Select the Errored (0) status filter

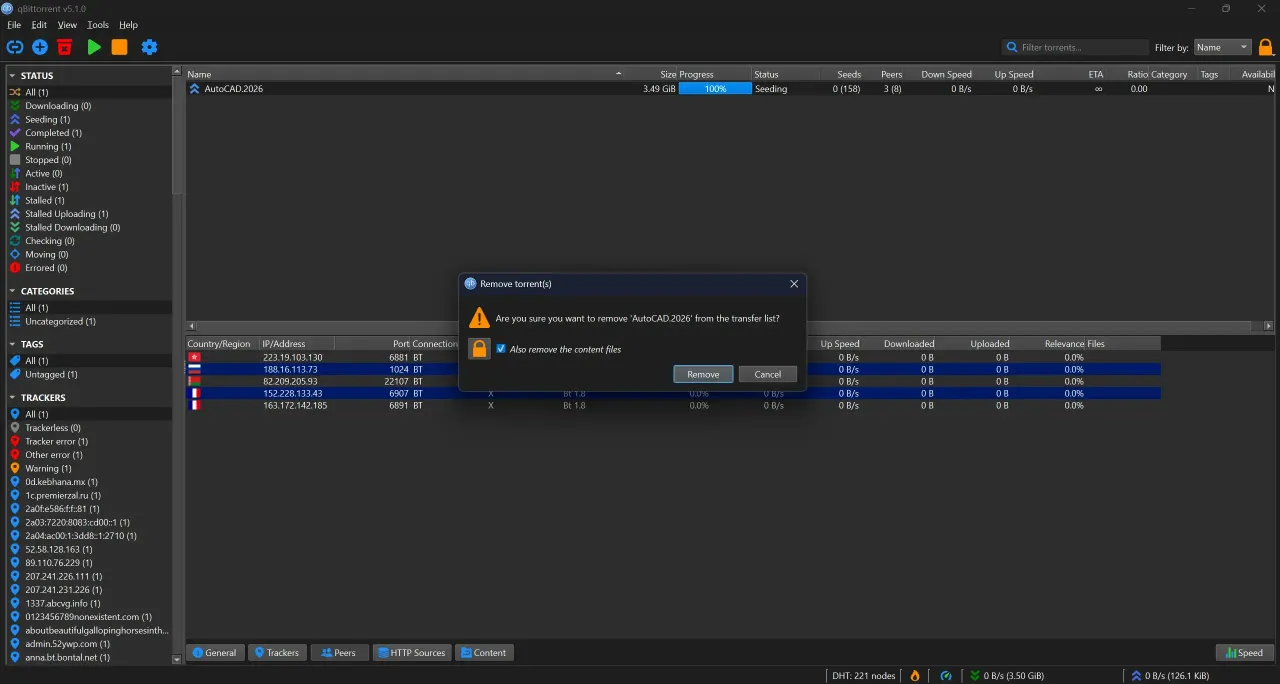pyautogui.click(x=46, y=268)
